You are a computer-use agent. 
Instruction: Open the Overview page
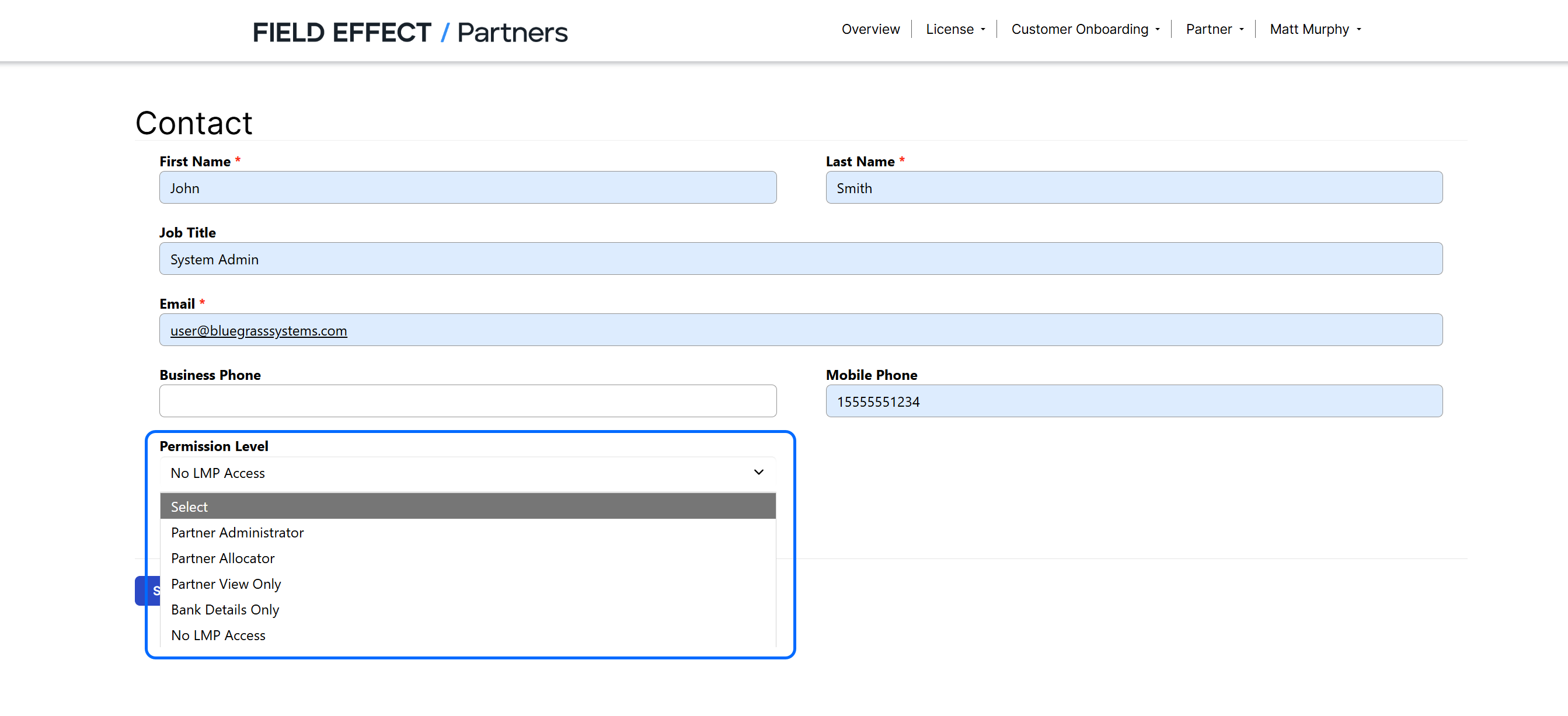870,29
